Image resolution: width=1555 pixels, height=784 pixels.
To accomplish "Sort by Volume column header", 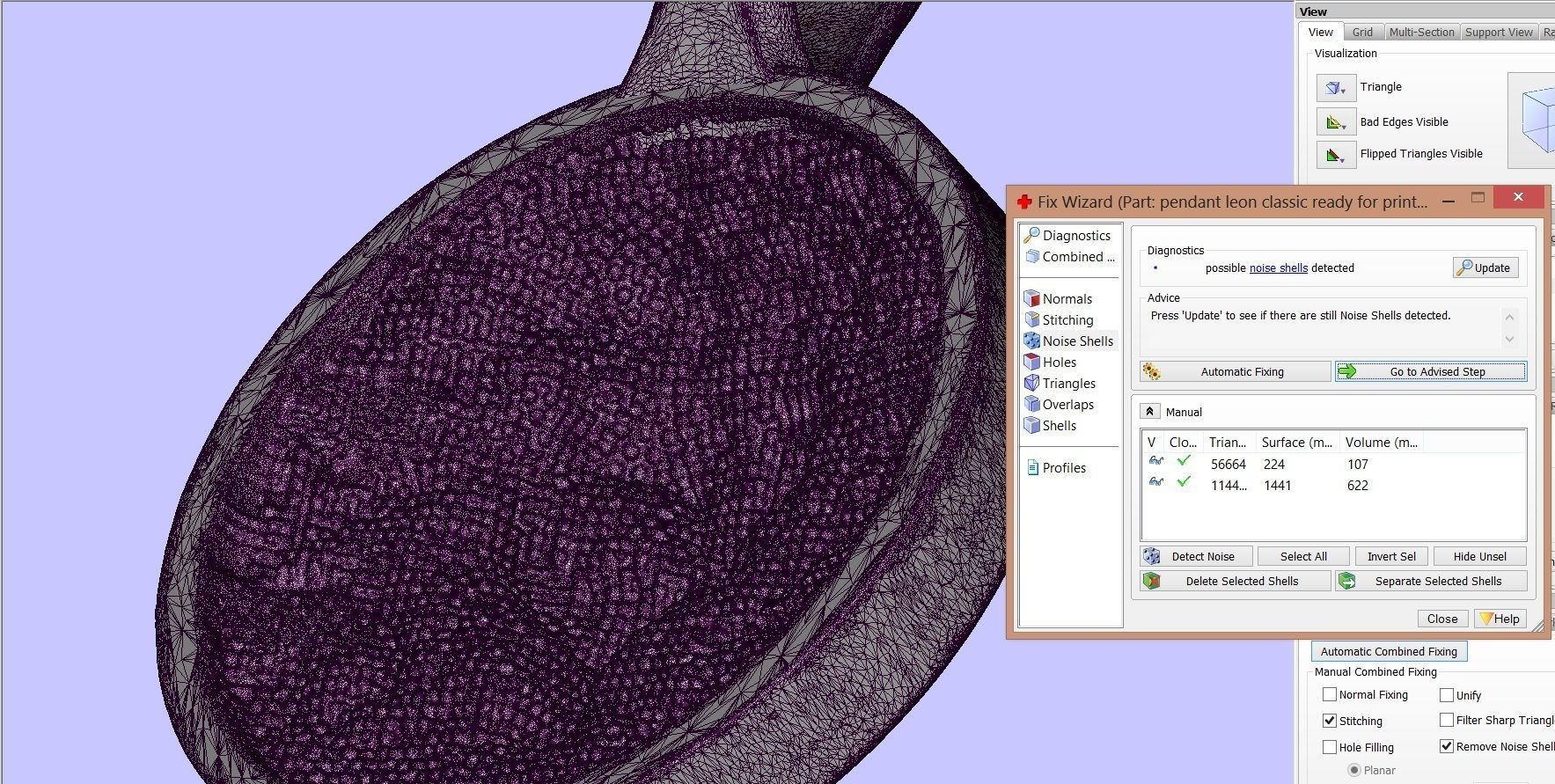I will (1381, 443).
